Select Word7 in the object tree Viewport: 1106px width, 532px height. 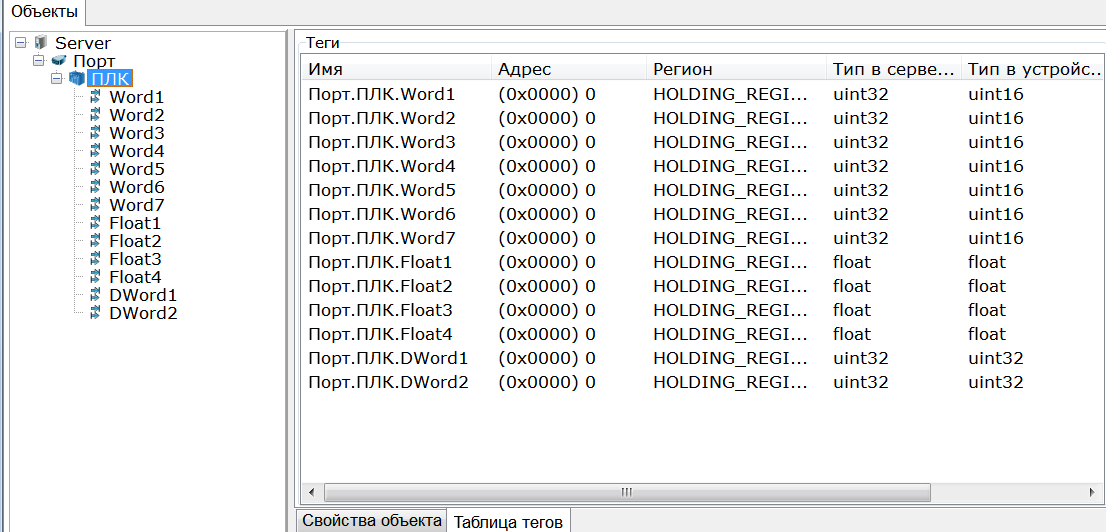click(136, 205)
